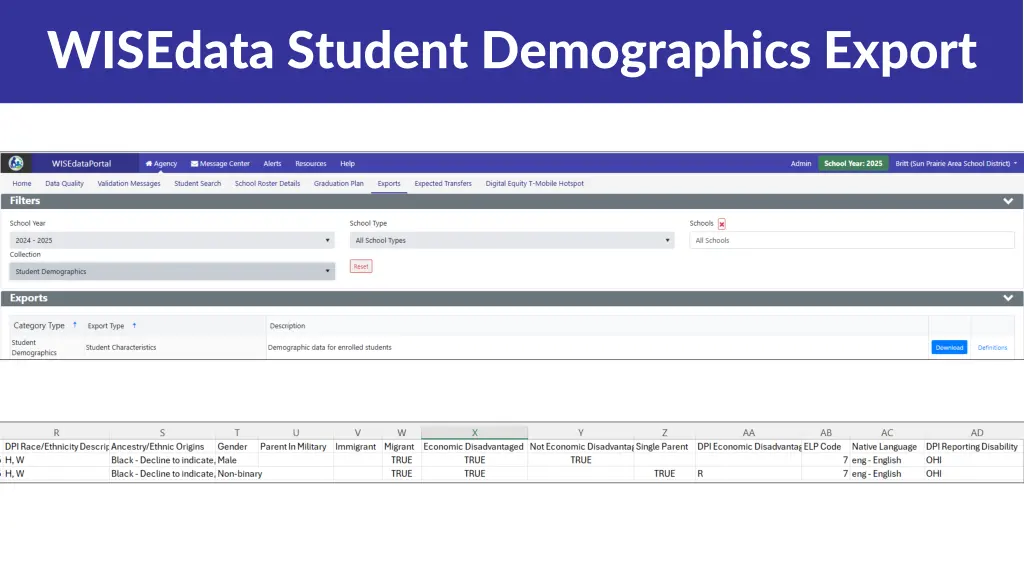Open Digital Equity T-Mobile Hotspot tab
Viewport: 1024px width, 576px height.
pyautogui.click(x=534, y=184)
